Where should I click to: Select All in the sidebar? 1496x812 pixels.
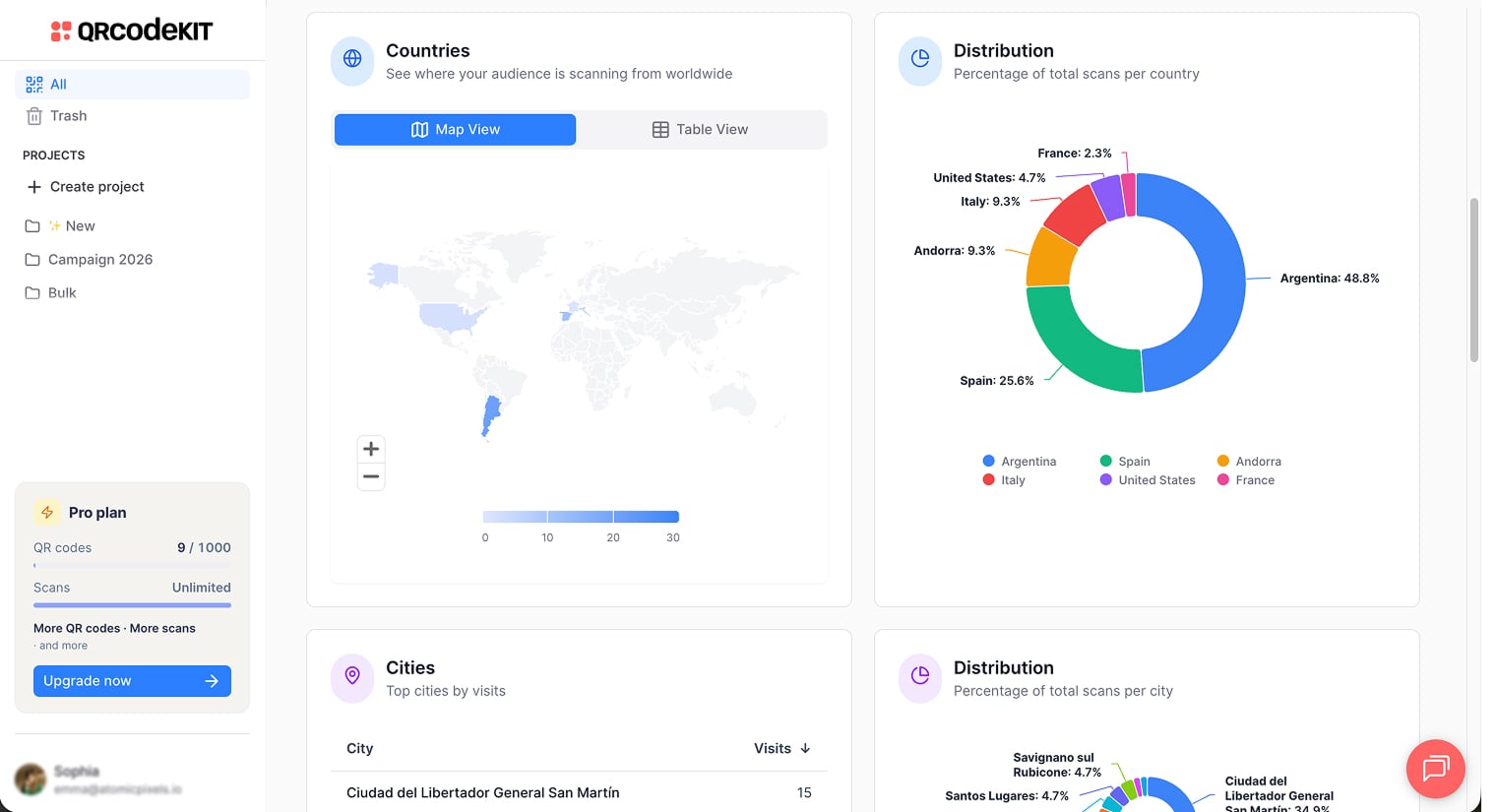click(133, 85)
